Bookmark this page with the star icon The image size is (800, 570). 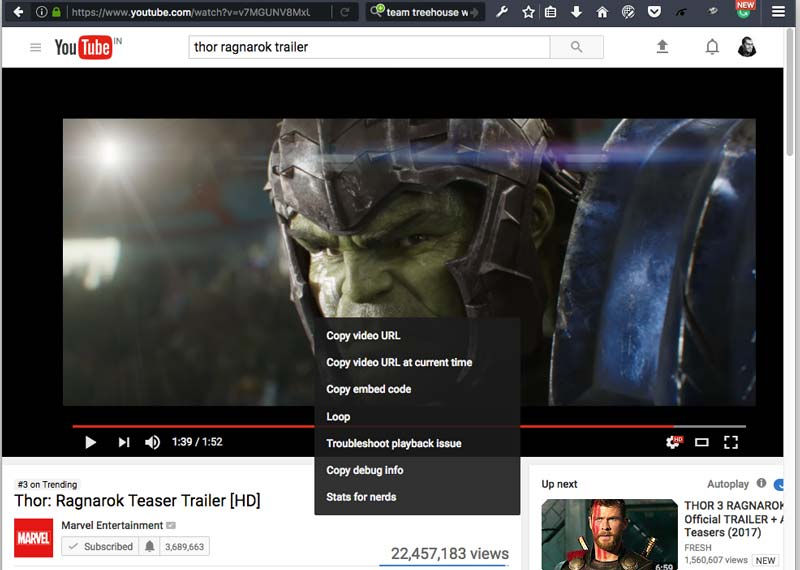coord(528,12)
